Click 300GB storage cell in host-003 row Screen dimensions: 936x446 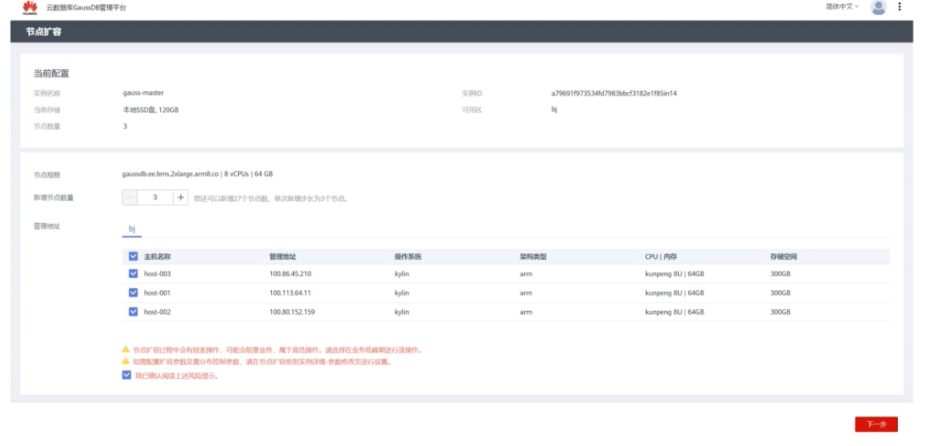tap(780, 274)
